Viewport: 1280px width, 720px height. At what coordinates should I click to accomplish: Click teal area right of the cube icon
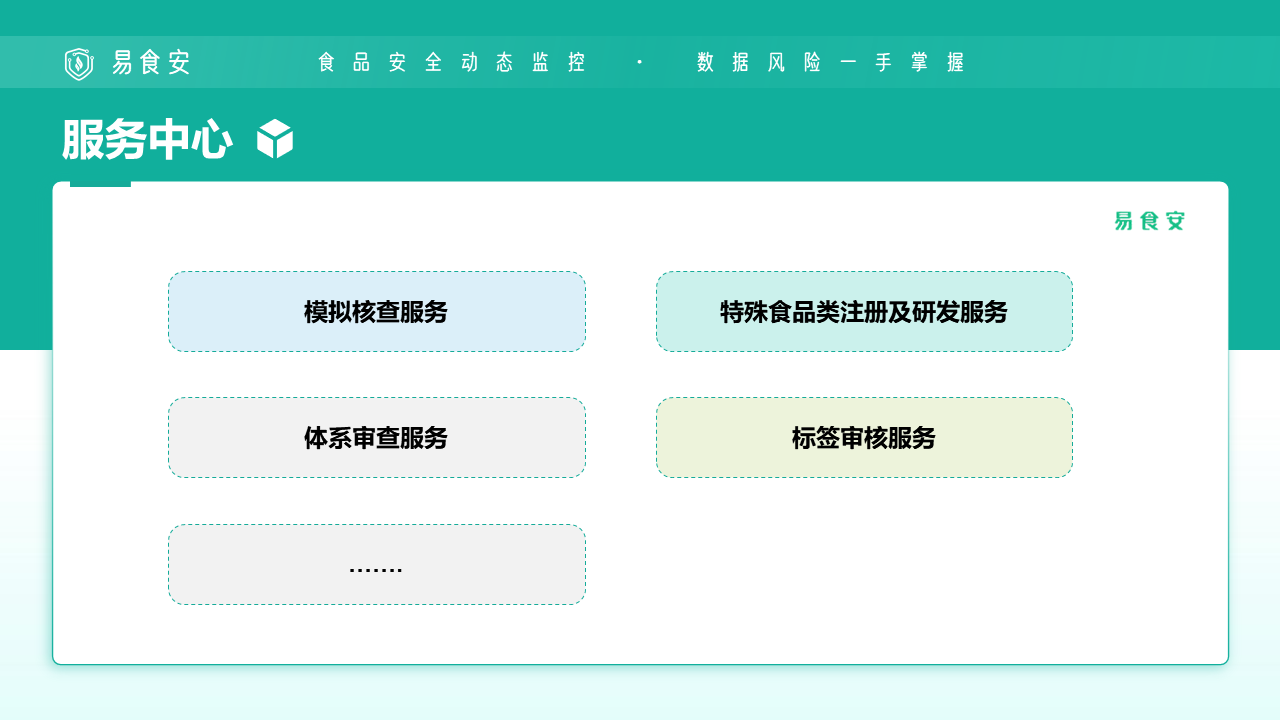(700, 138)
